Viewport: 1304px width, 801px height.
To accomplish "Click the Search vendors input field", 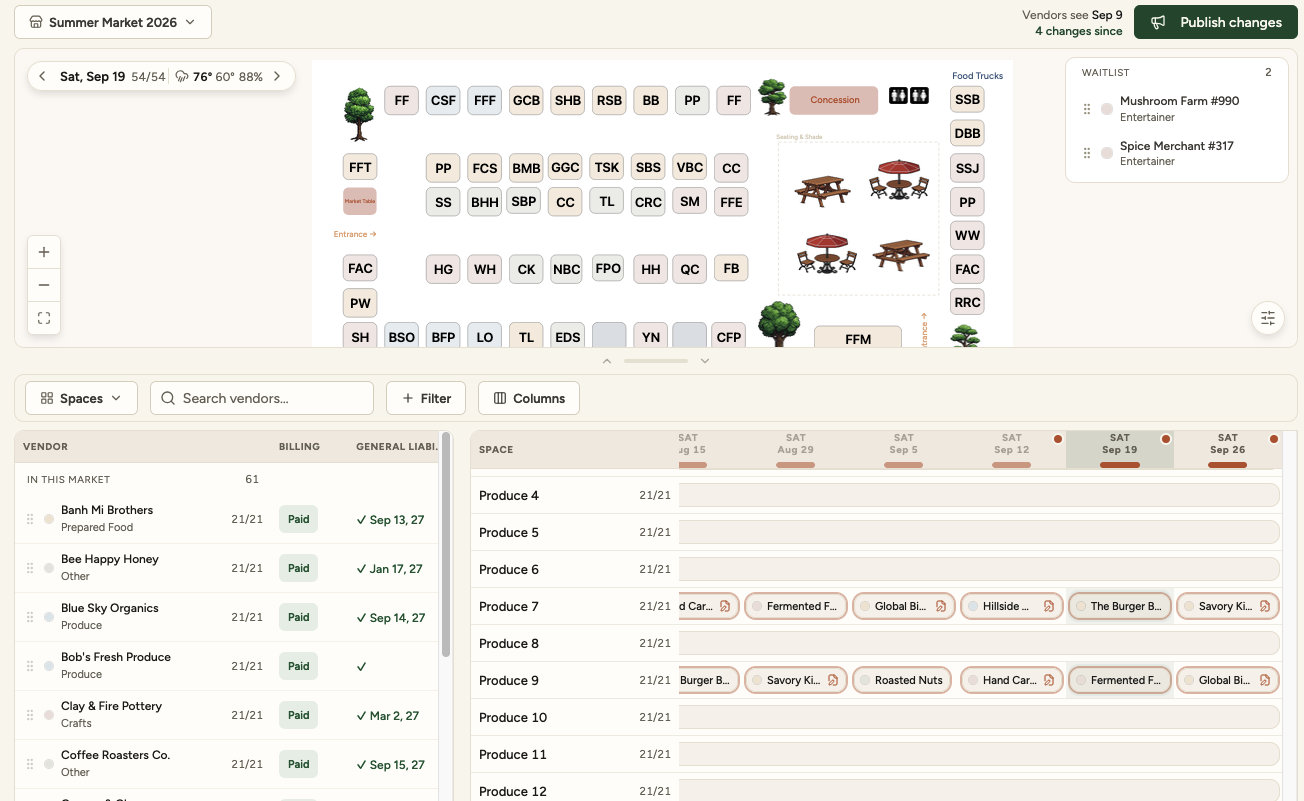I will pyautogui.click(x=262, y=398).
